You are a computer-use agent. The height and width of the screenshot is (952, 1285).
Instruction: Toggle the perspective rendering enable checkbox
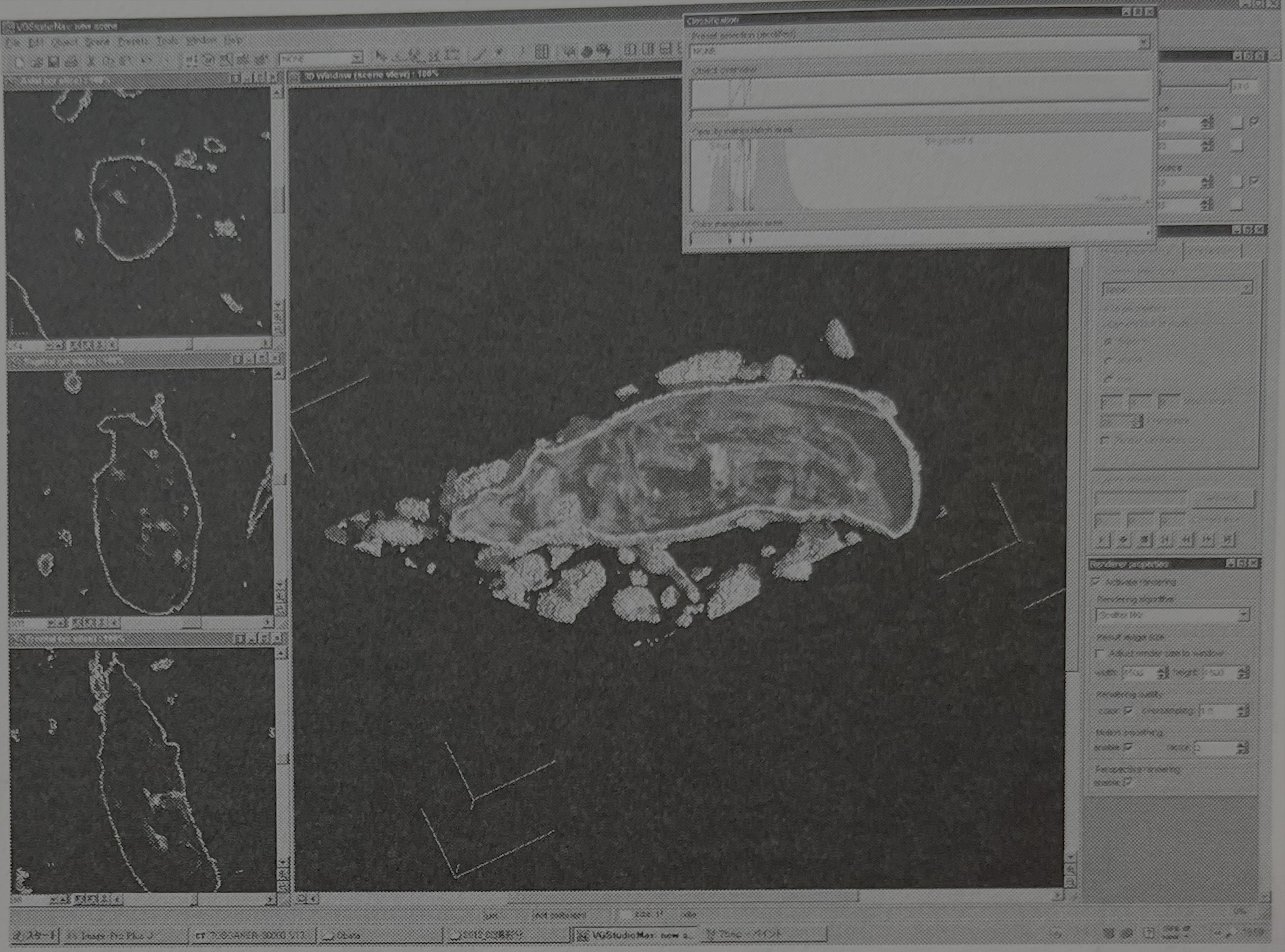(x=1128, y=782)
